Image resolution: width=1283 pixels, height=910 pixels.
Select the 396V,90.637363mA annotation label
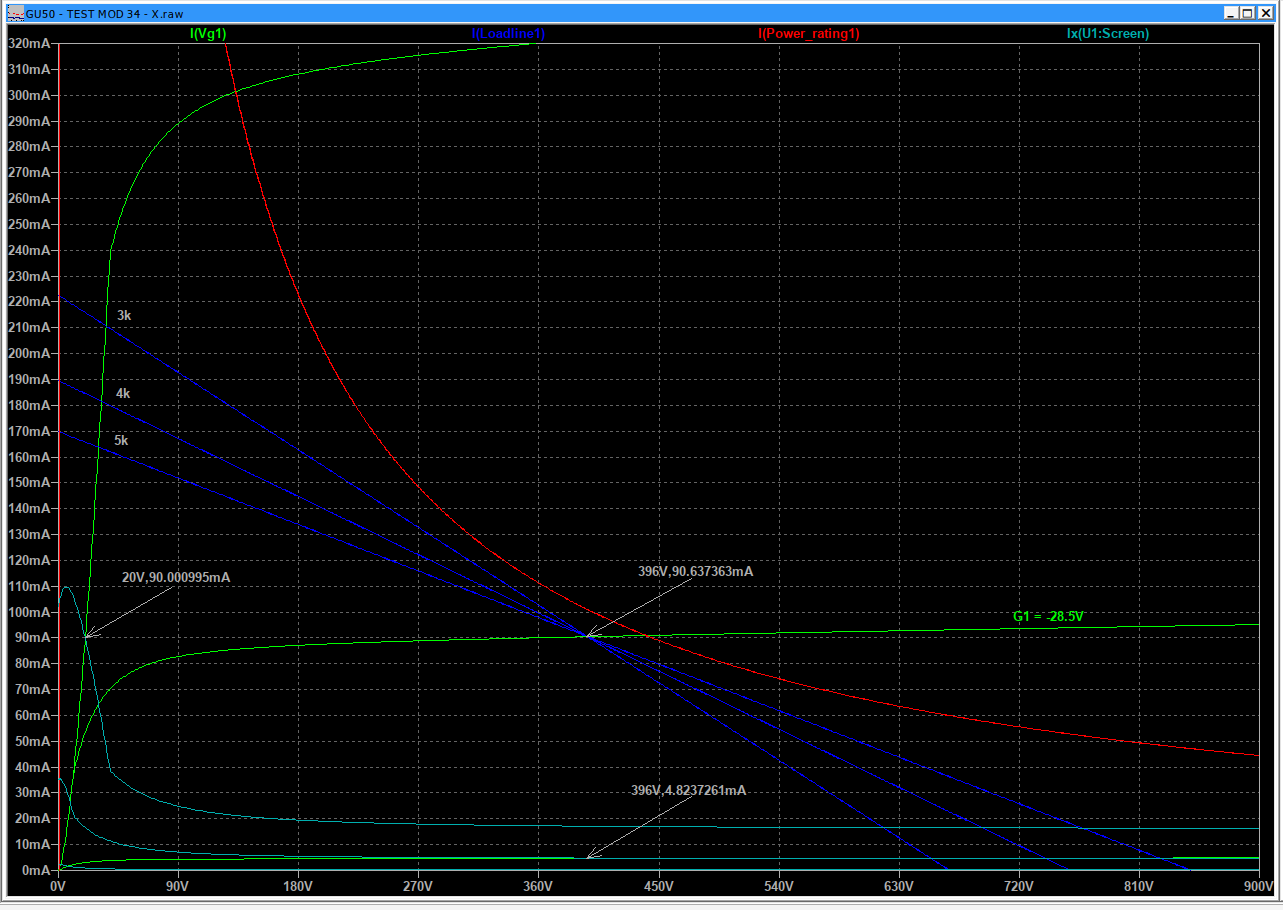695,572
